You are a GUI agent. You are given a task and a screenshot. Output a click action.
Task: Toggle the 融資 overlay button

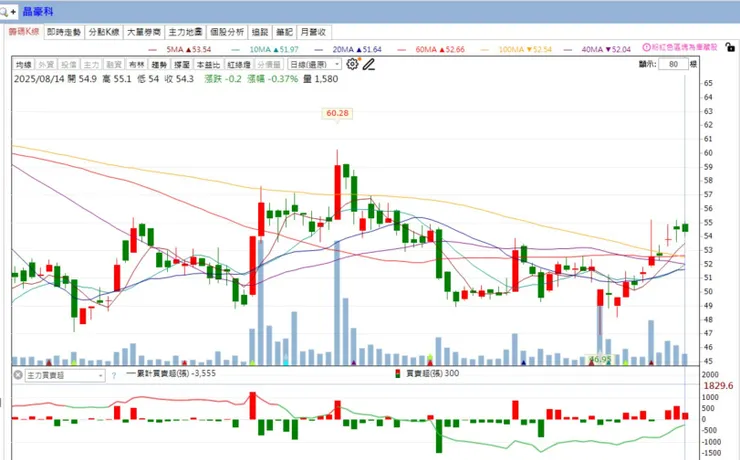pos(114,65)
